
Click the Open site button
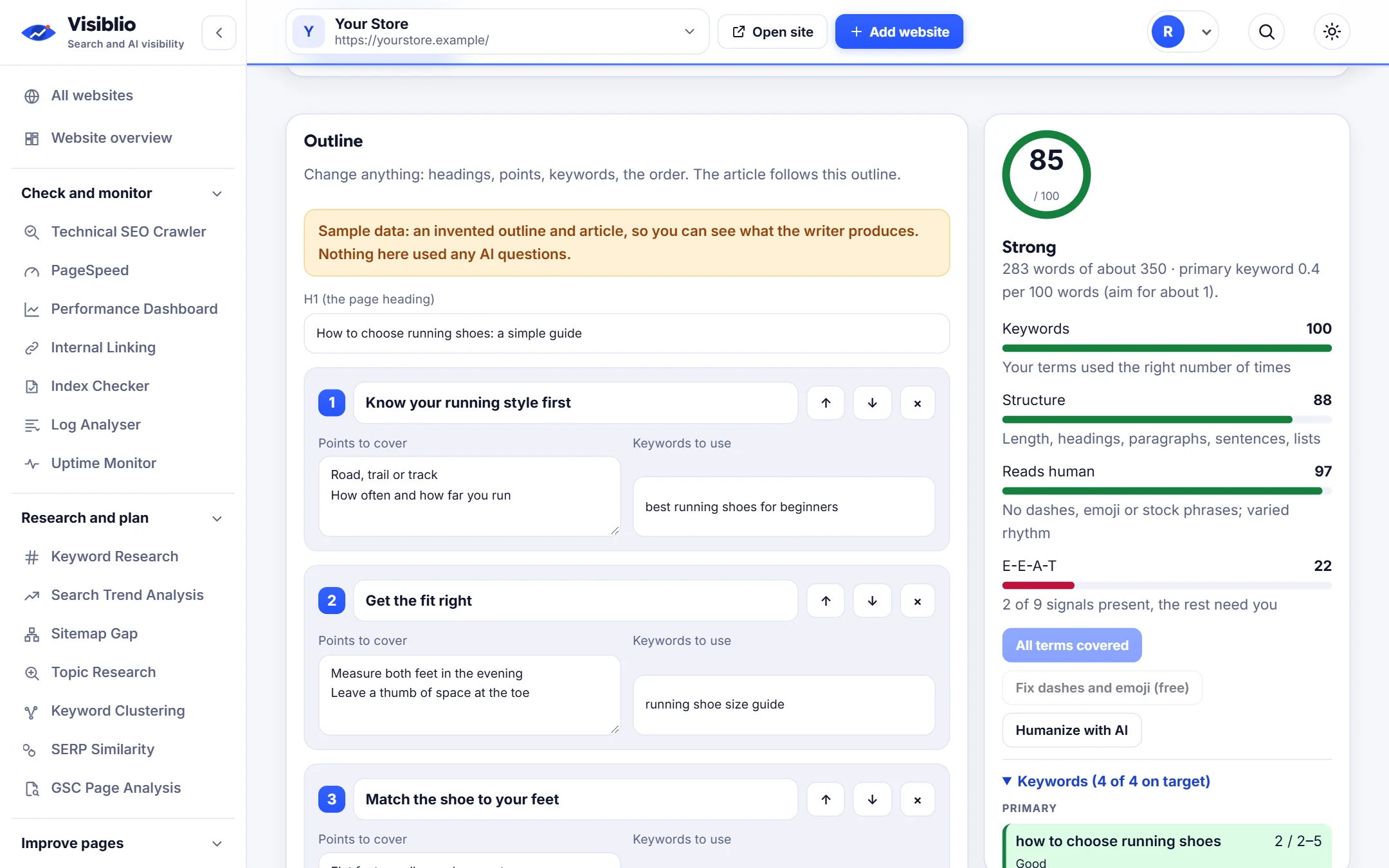pos(772,32)
